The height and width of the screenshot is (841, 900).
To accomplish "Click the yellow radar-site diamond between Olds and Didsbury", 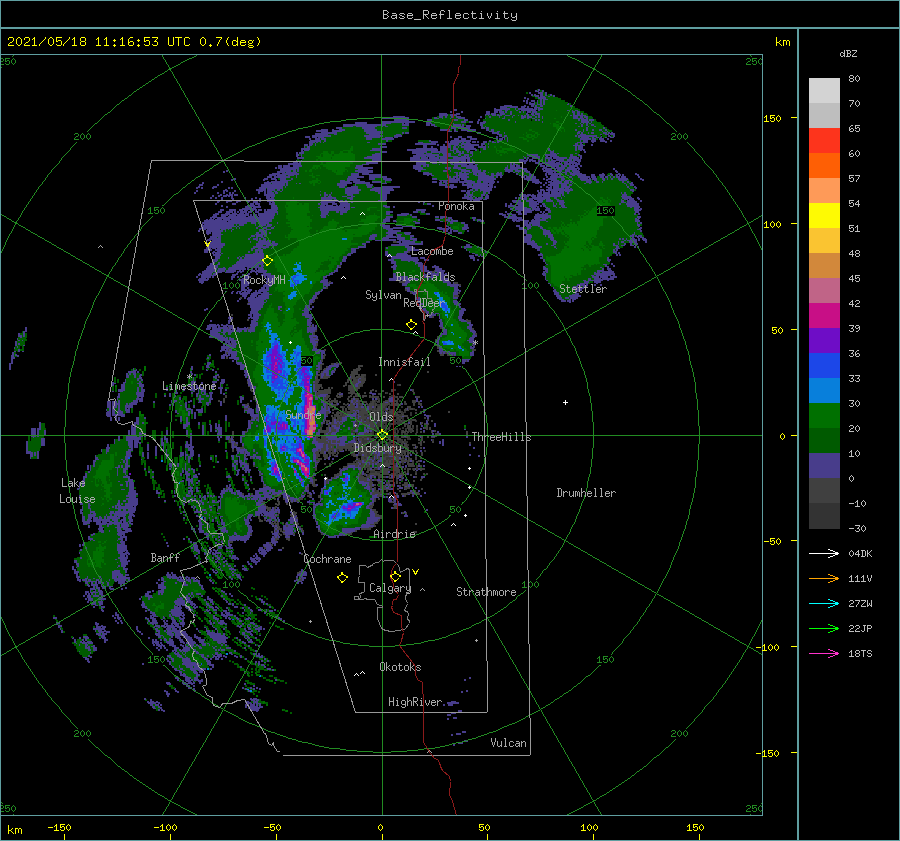I will click(x=382, y=435).
